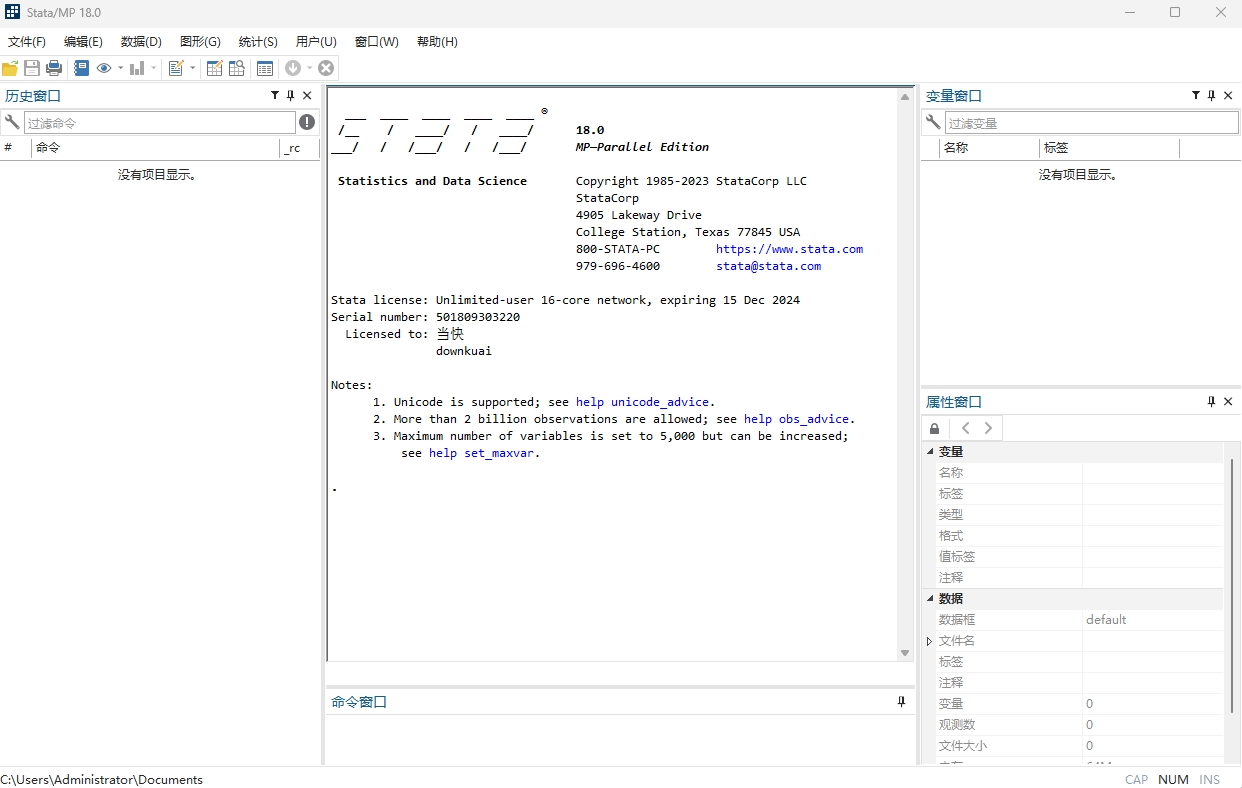Open Data Editor in edit mode
Image resolution: width=1242 pixels, height=788 pixels.
[214, 68]
